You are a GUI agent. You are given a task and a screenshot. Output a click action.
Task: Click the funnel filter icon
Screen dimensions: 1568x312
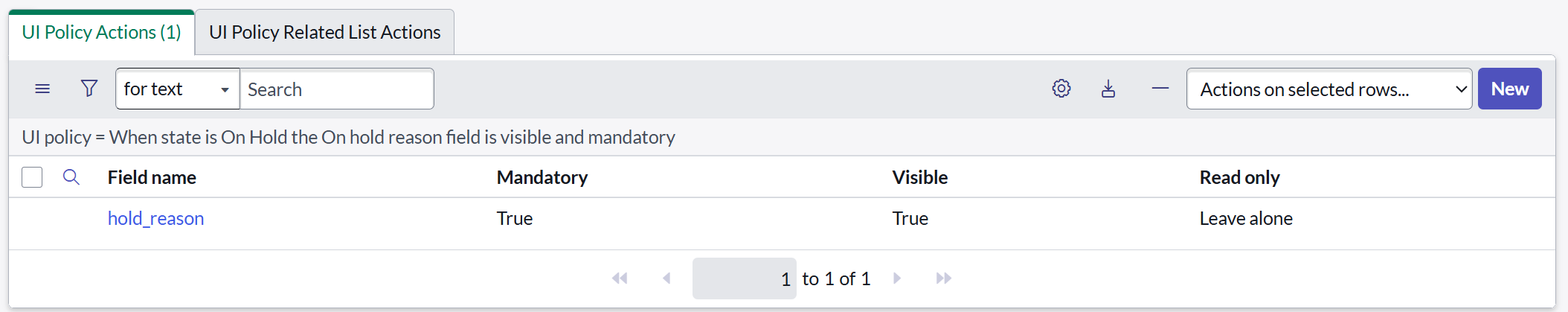pyautogui.click(x=89, y=89)
